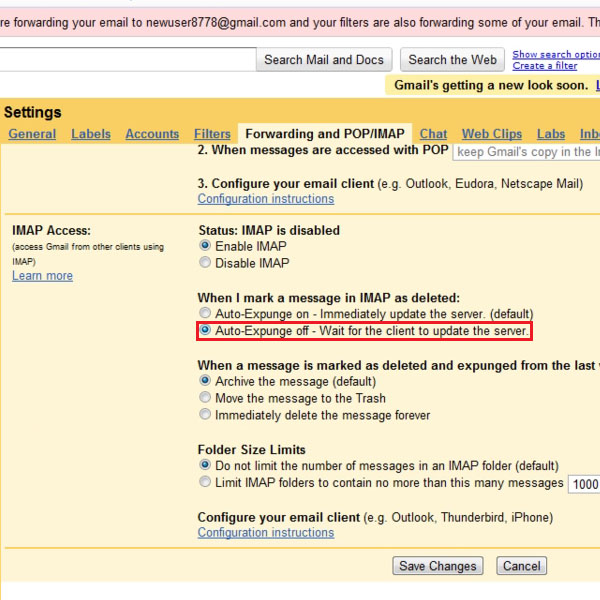Click into the mail search field

(128, 60)
